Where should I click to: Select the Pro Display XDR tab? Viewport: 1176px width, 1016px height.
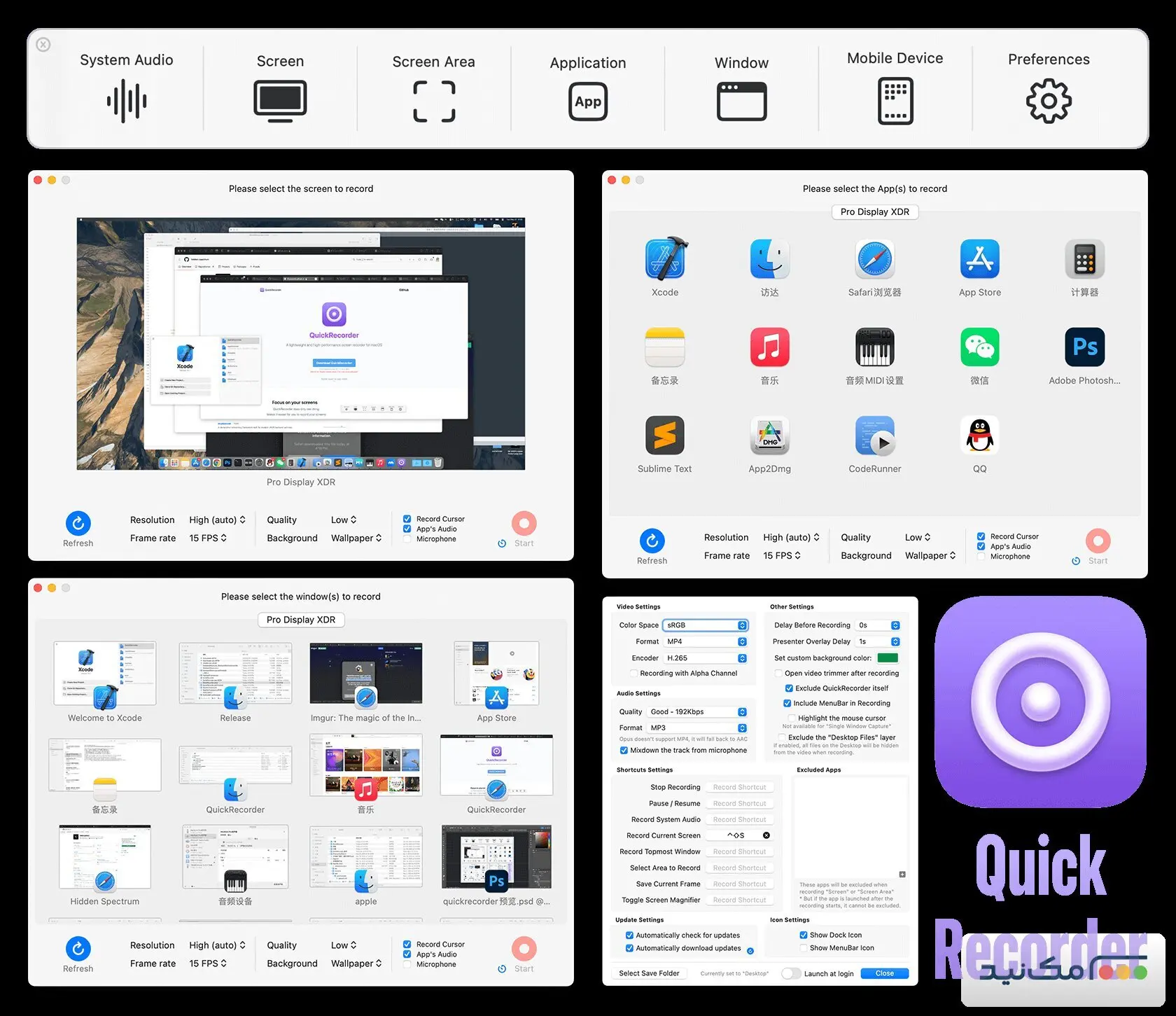click(874, 211)
